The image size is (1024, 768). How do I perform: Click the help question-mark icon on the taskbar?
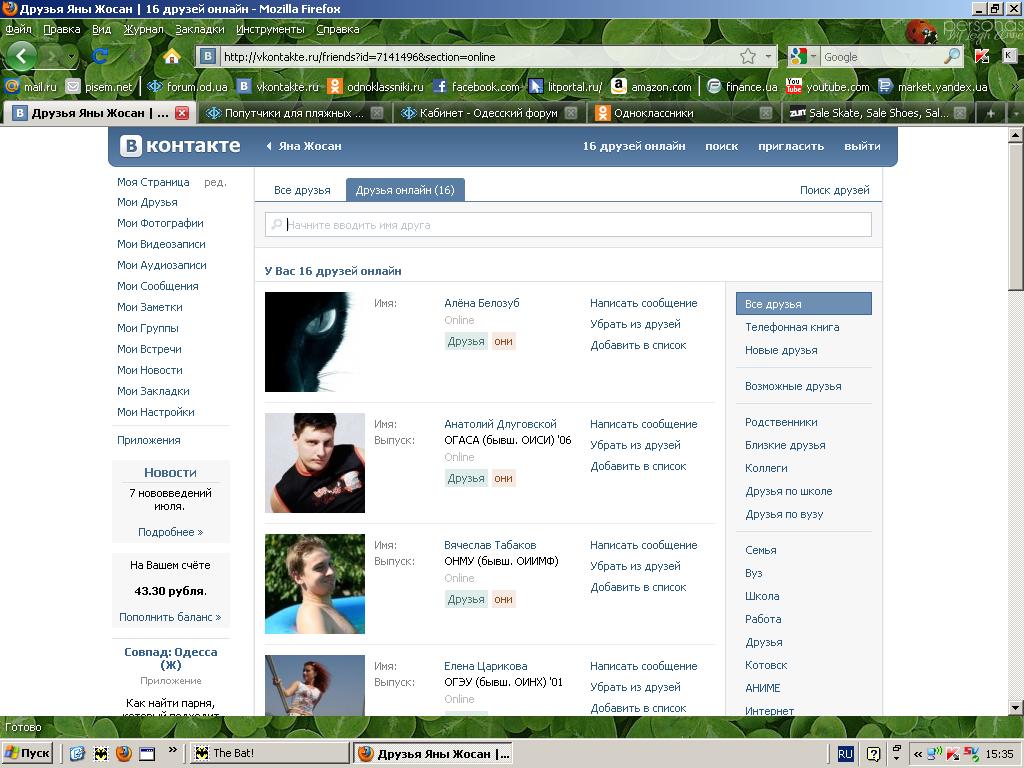tap(873, 754)
